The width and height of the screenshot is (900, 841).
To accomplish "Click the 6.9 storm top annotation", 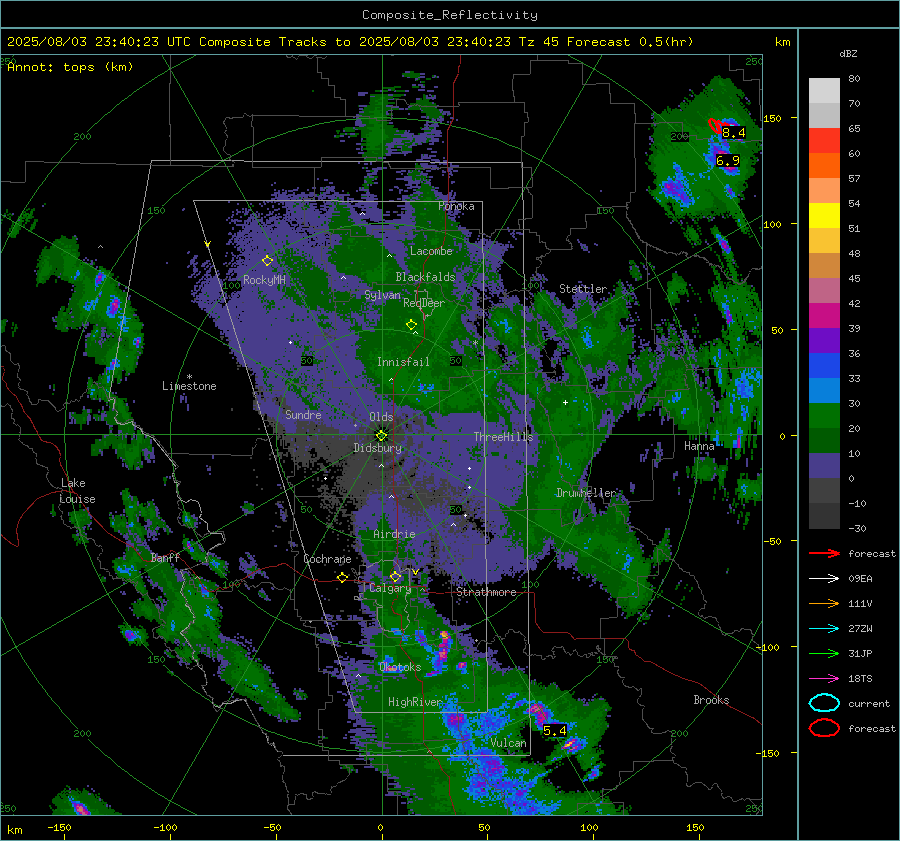I will click(728, 161).
